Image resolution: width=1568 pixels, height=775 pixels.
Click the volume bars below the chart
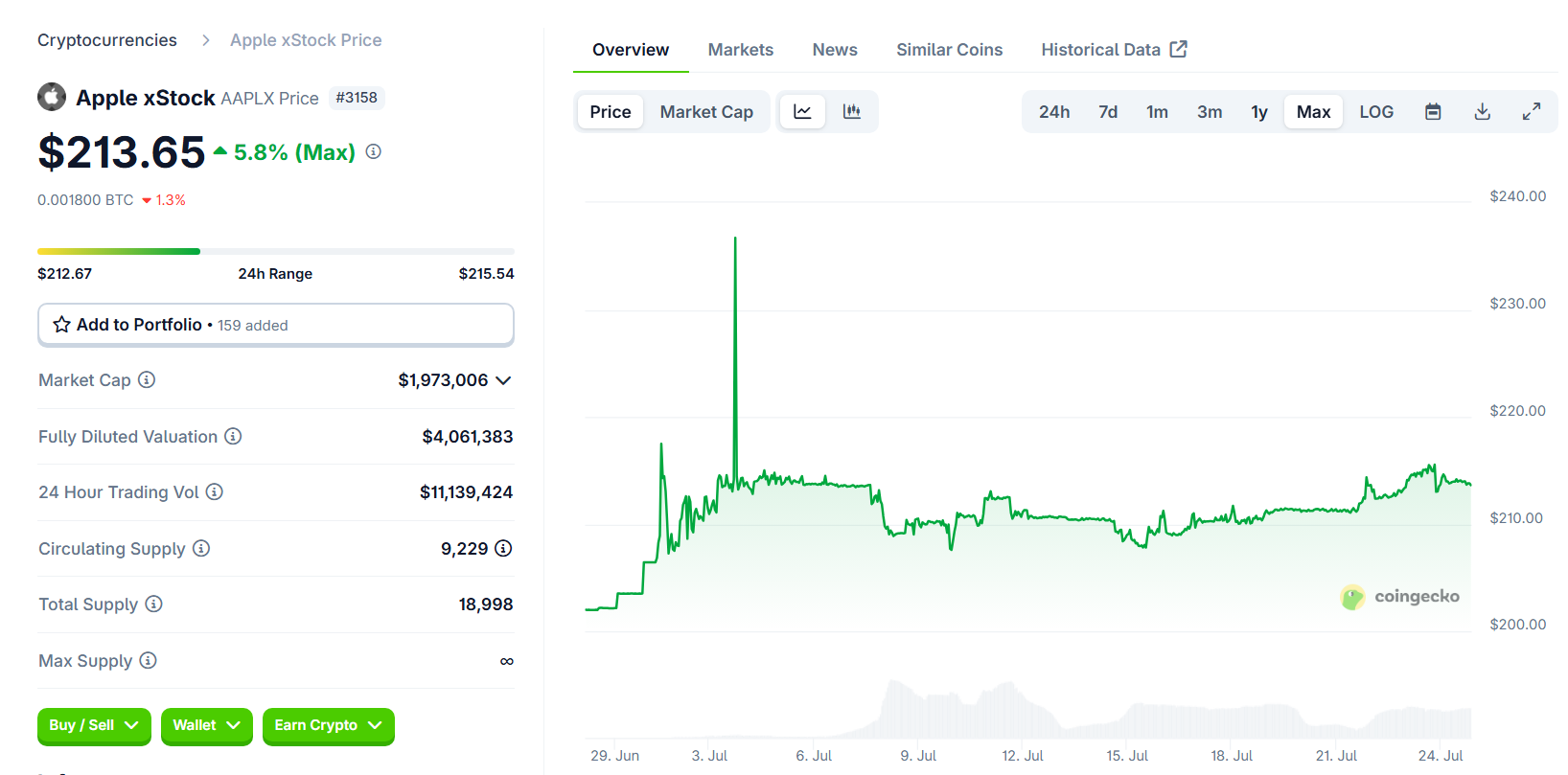(x=1028, y=709)
